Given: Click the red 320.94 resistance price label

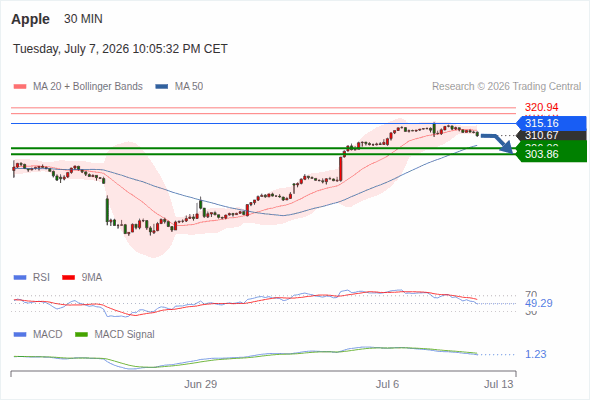Looking at the screenshot, I should 541,107.
